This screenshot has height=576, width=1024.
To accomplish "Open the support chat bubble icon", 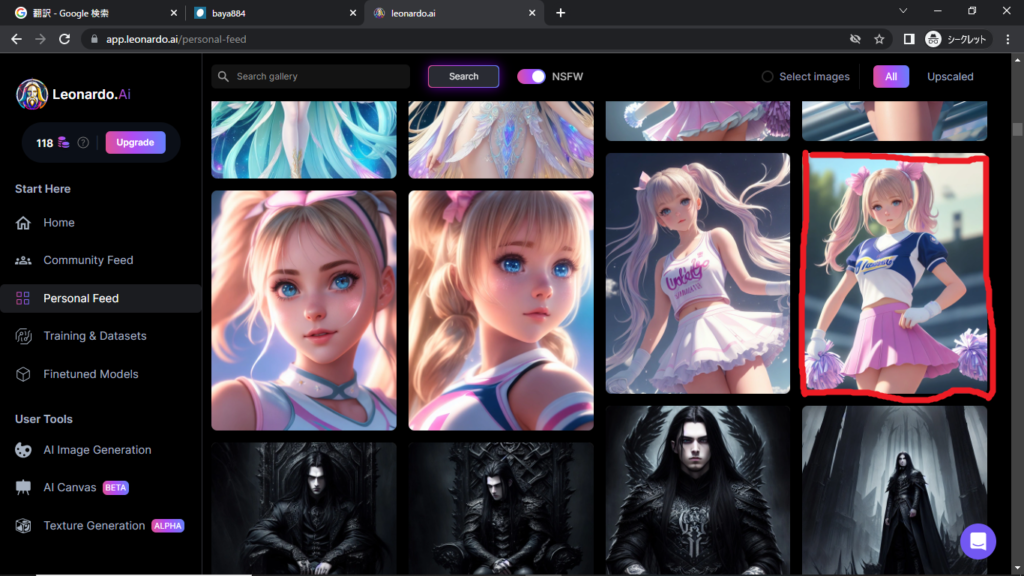I will pyautogui.click(x=977, y=541).
